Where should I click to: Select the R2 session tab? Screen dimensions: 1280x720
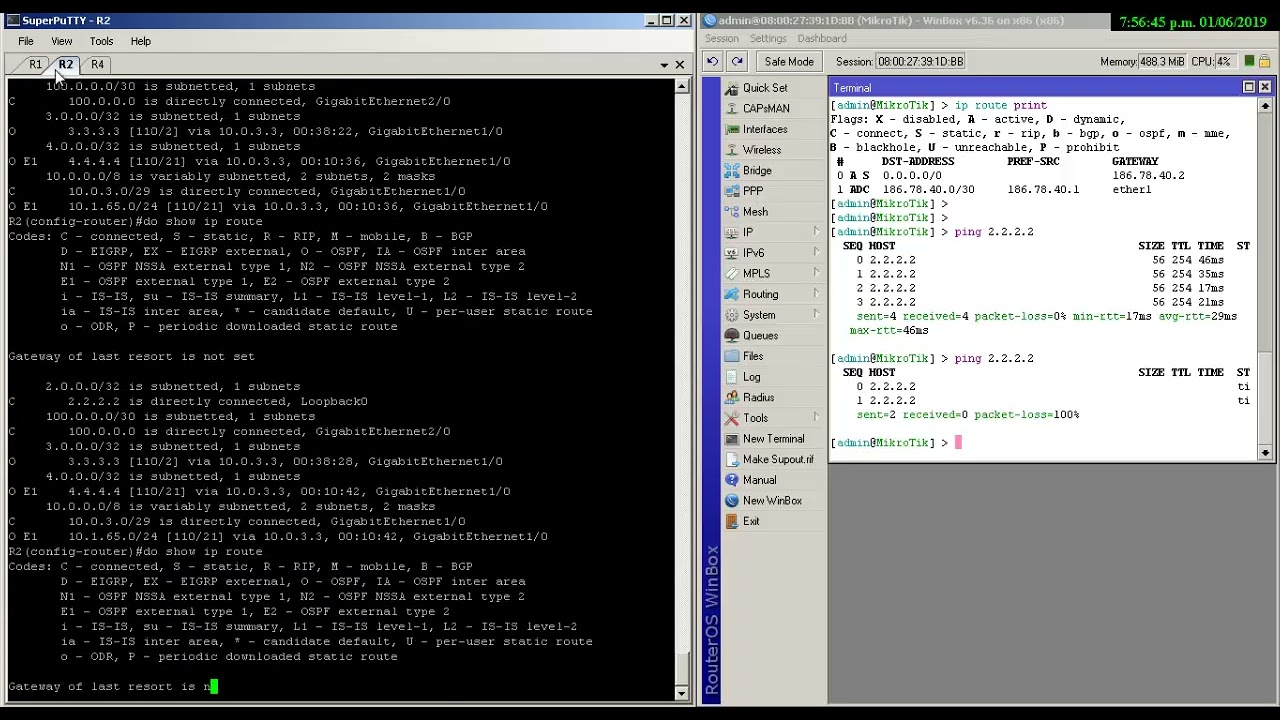[x=66, y=65]
